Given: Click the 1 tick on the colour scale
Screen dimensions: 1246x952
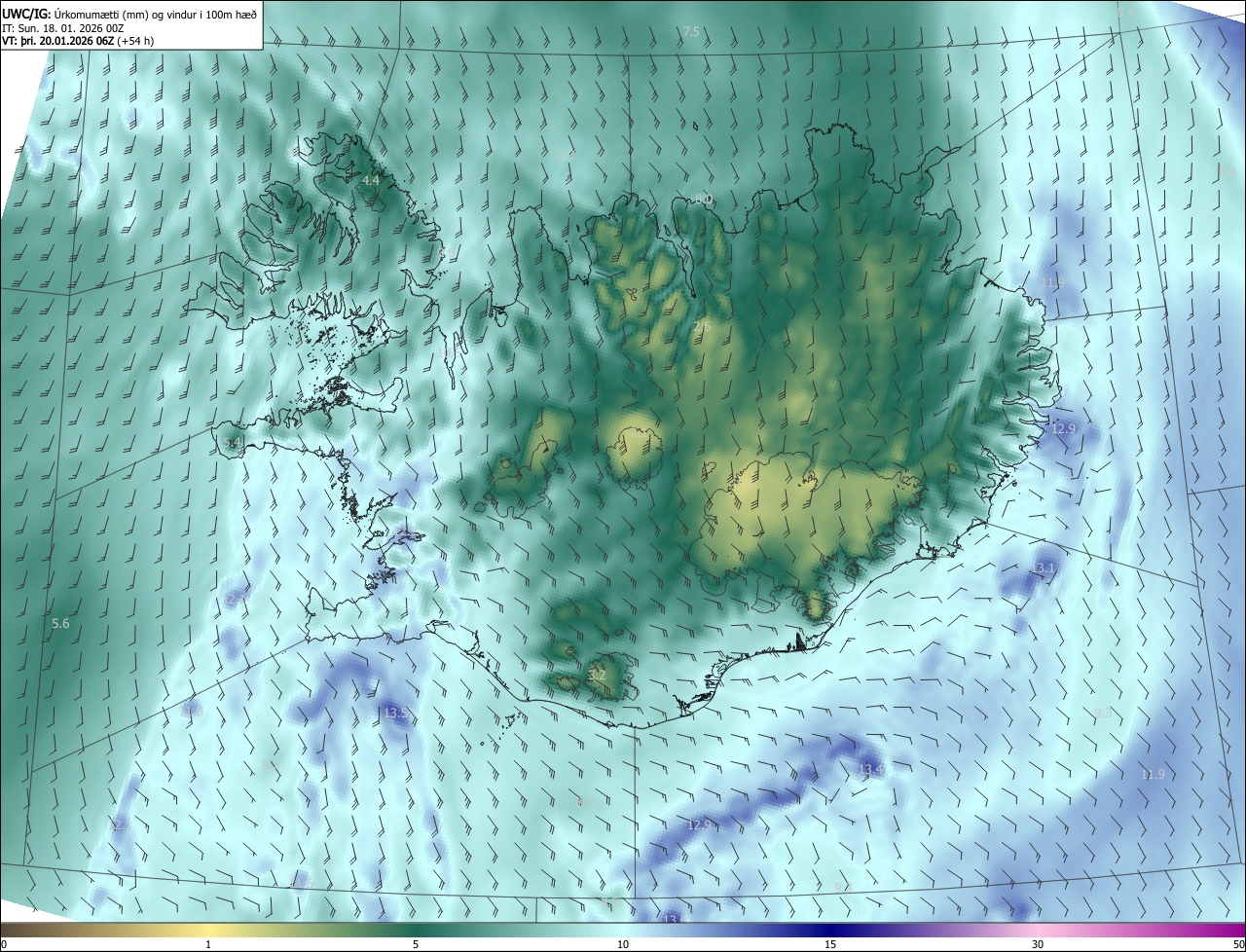Looking at the screenshot, I should pyautogui.click(x=208, y=944).
